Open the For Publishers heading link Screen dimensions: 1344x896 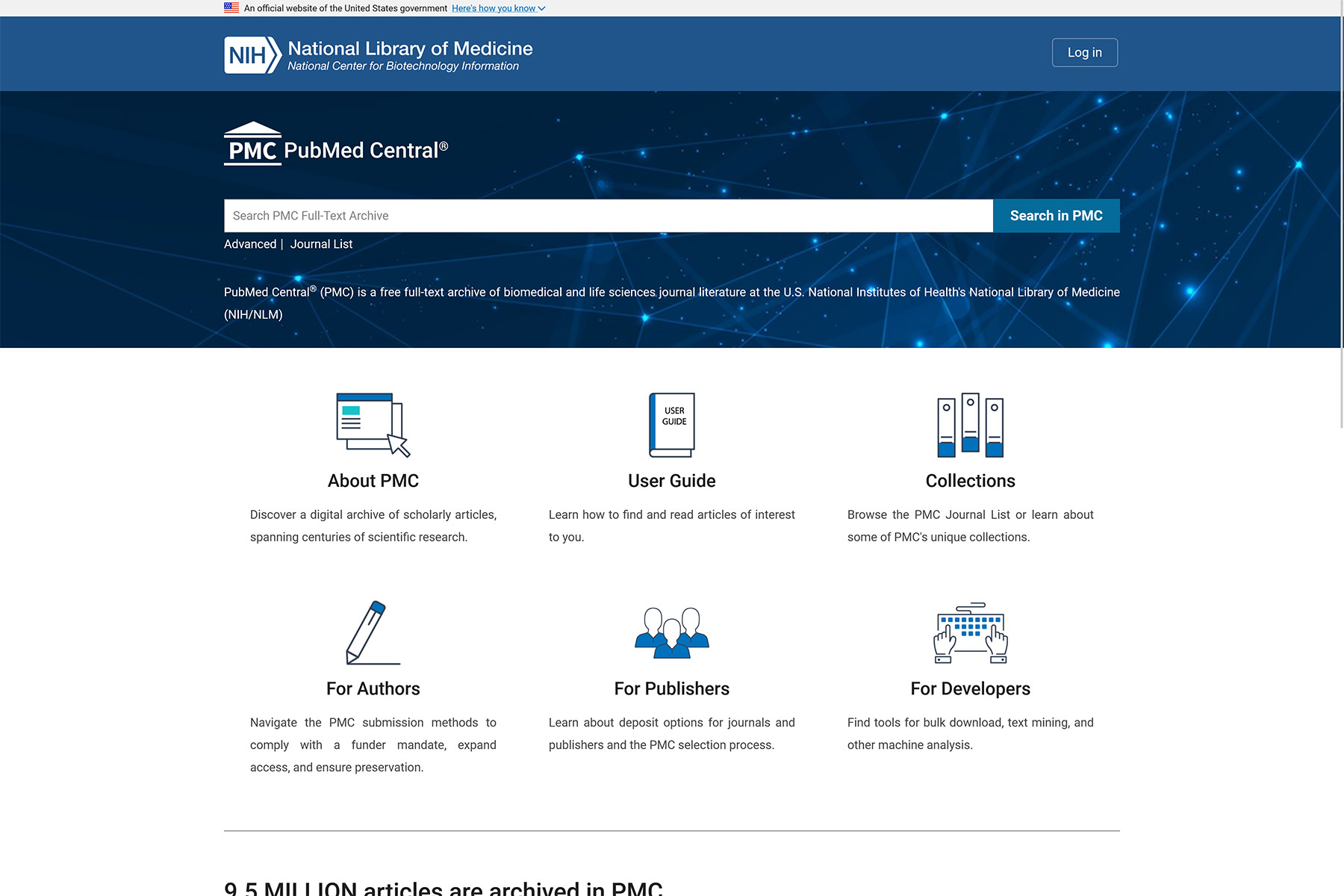[x=672, y=688]
